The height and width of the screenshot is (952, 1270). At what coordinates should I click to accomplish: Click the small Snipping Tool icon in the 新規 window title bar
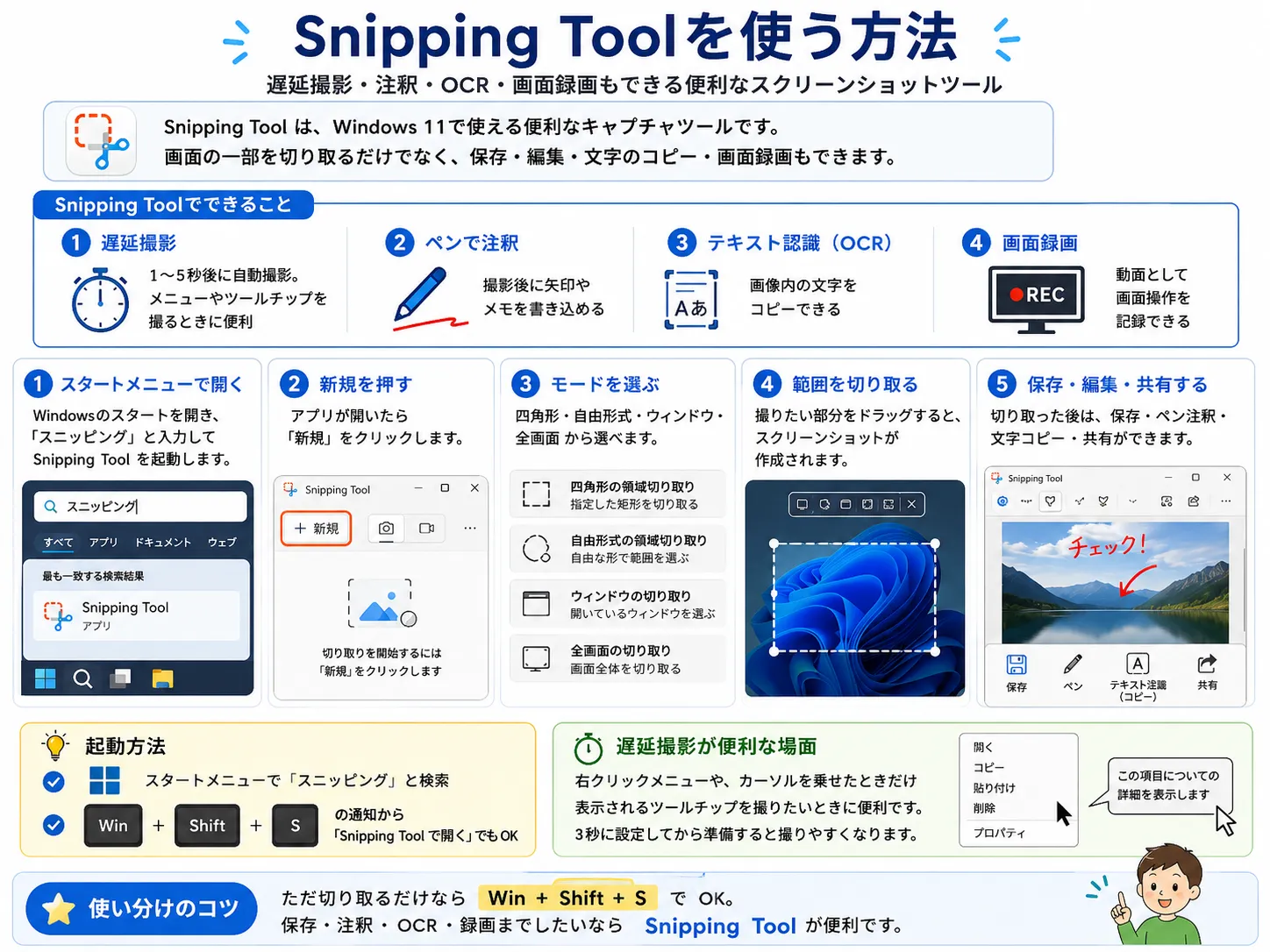coord(290,489)
